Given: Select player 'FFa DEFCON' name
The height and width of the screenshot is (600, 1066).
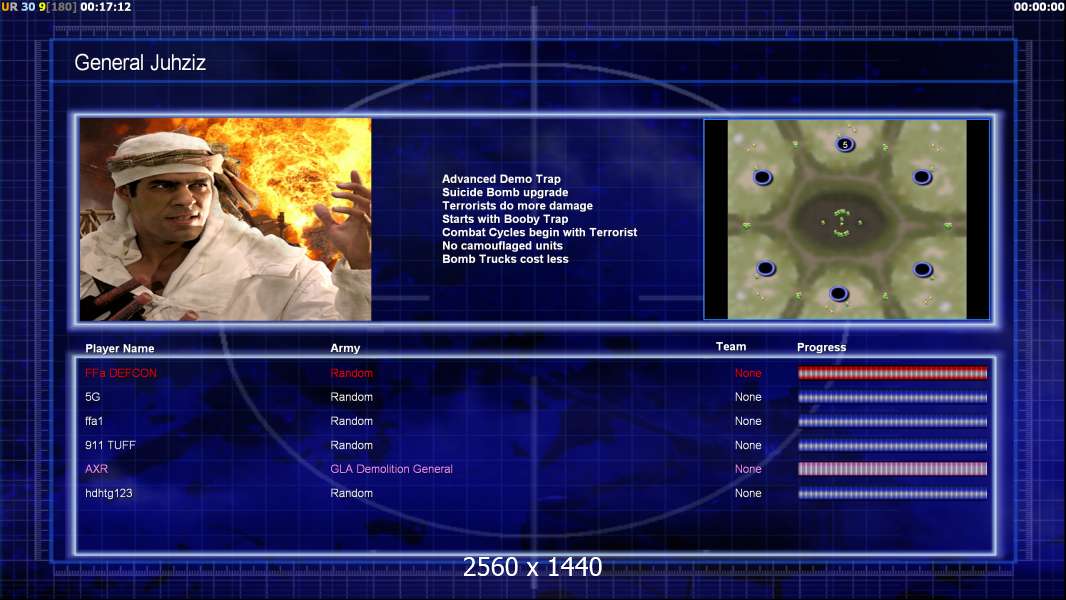Looking at the screenshot, I should pyautogui.click(x=120, y=373).
